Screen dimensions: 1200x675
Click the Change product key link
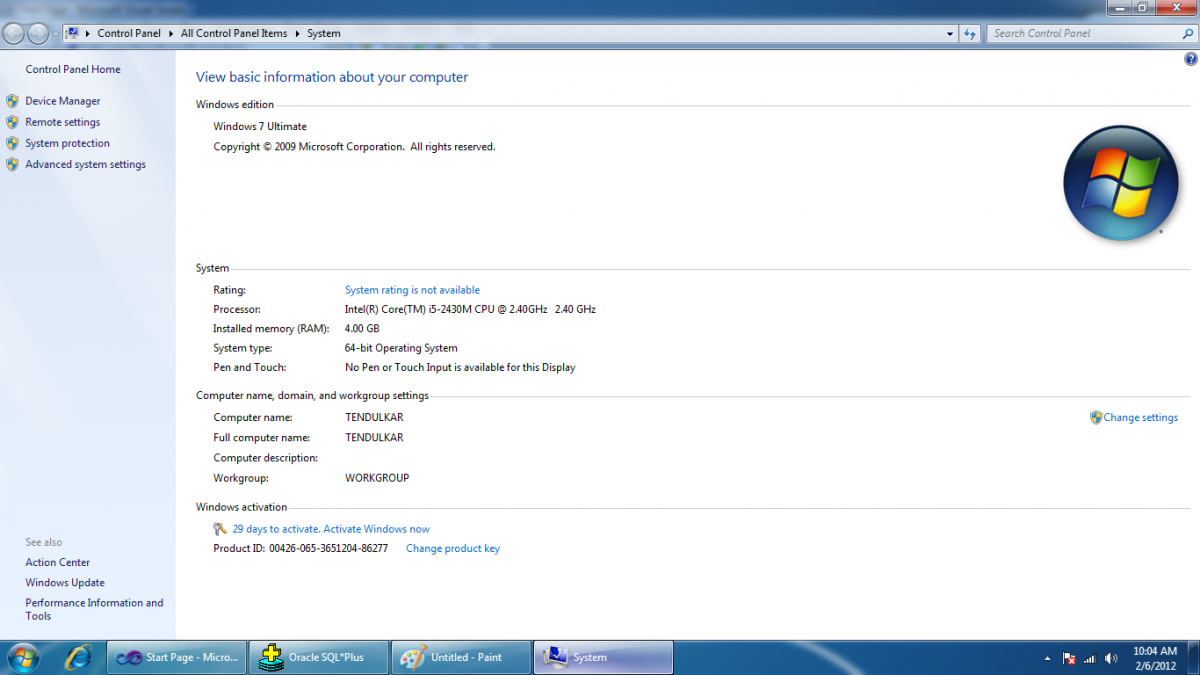click(x=453, y=549)
